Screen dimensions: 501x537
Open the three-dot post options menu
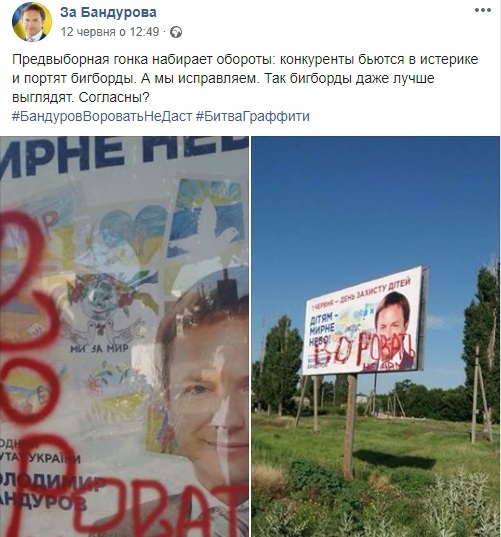[x=483, y=10]
